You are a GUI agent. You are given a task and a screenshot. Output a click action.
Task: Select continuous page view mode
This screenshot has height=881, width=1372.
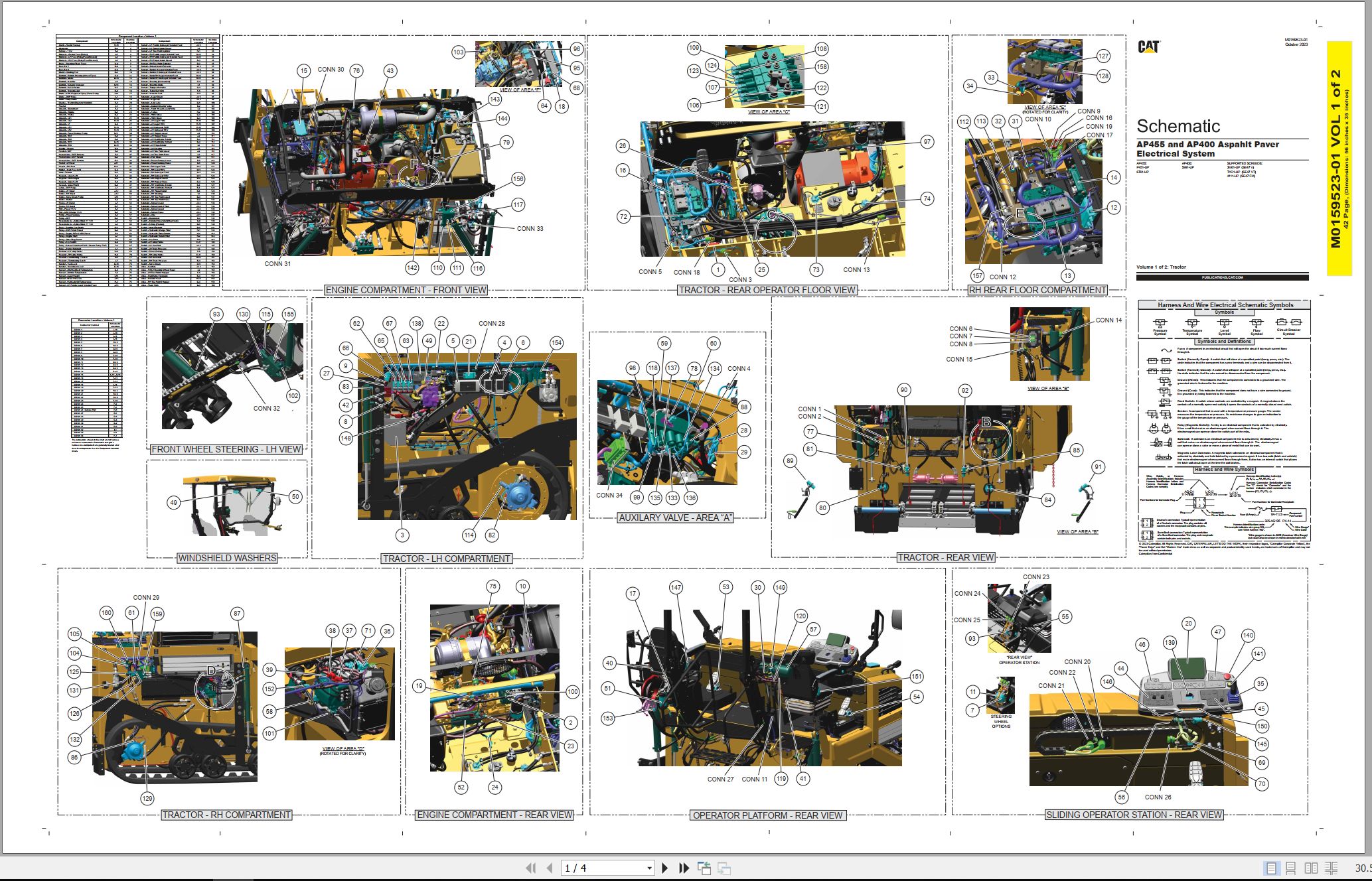1291,868
